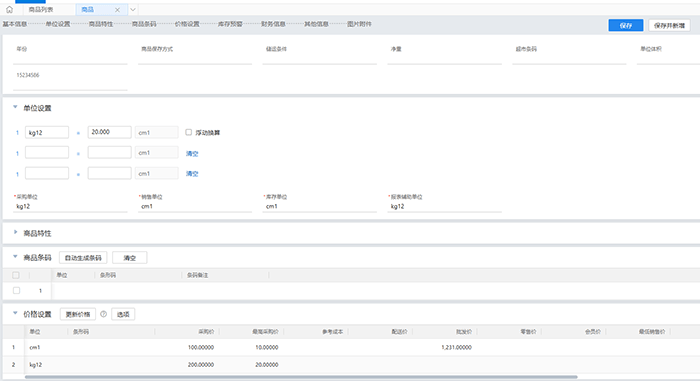Click the 更新价格 button

78,314
